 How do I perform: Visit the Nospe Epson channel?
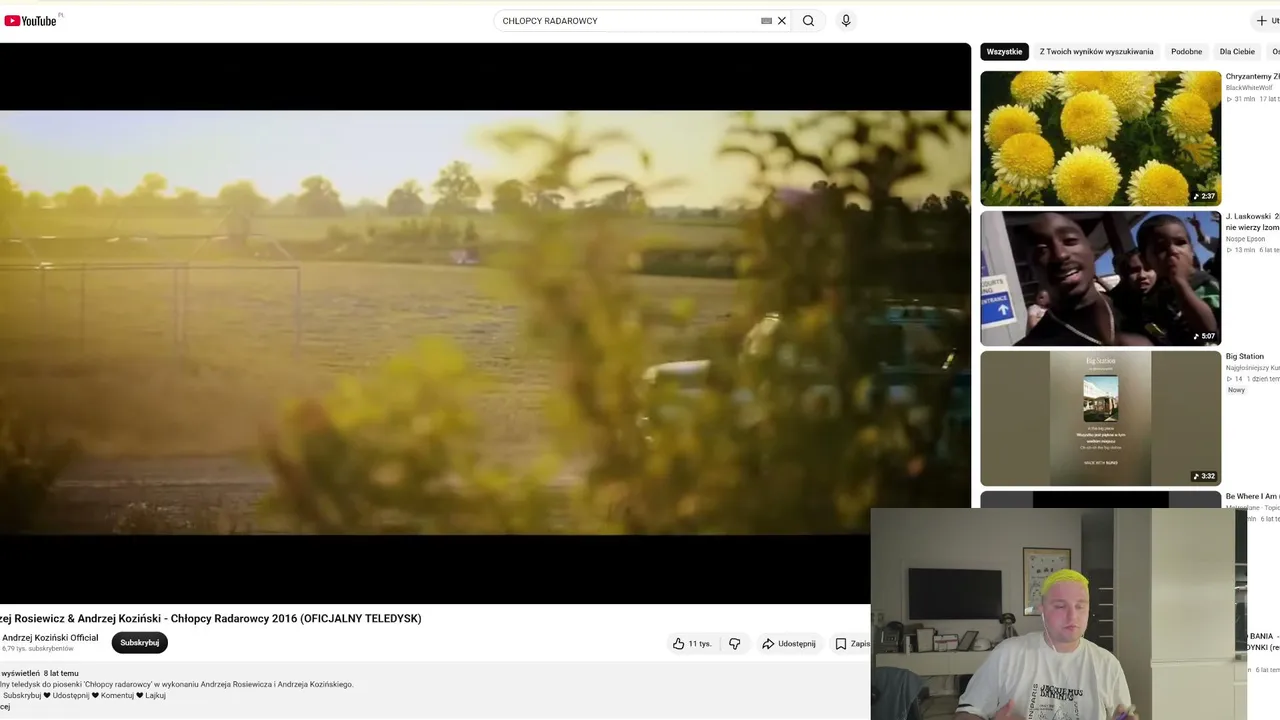1245,239
